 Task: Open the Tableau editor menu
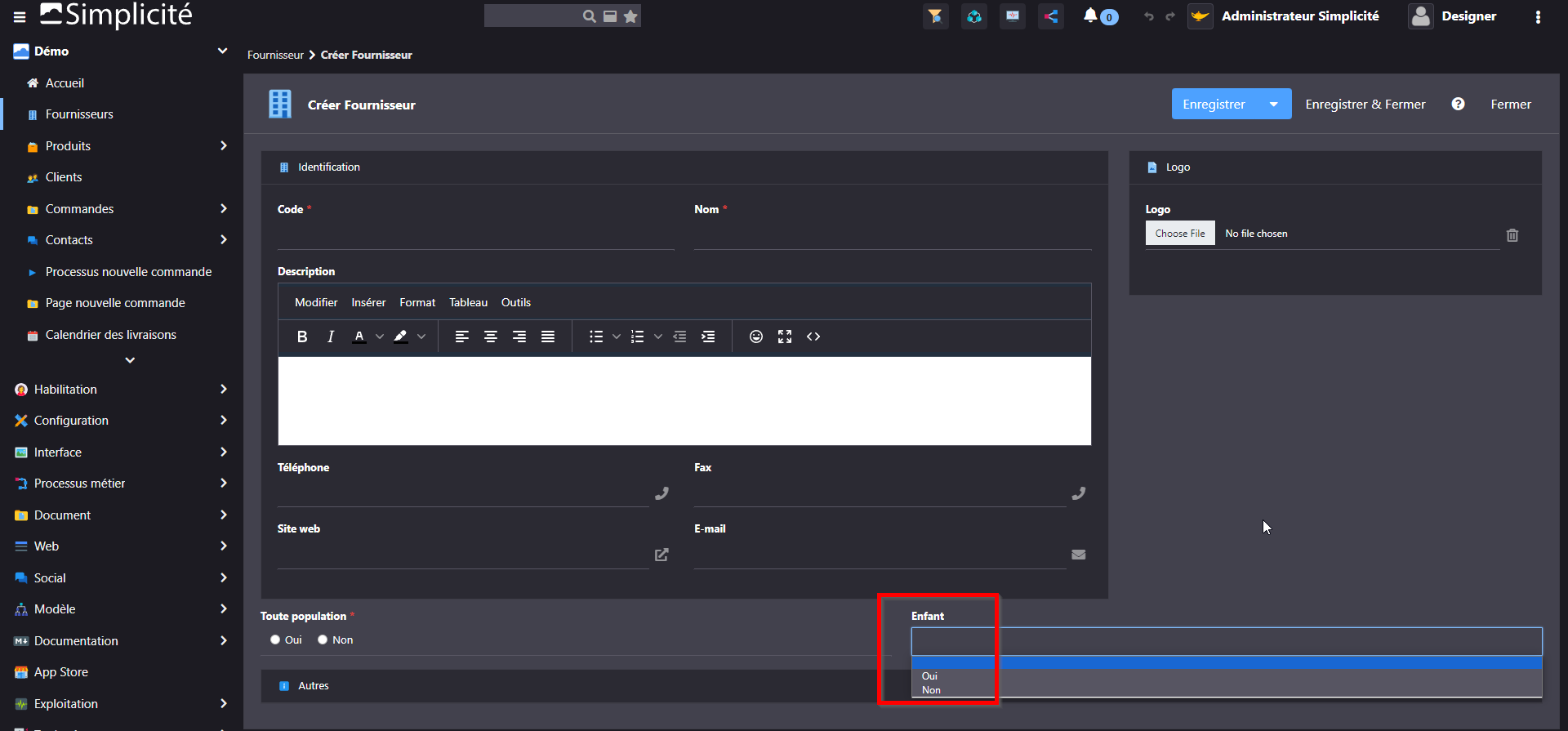(468, 302)
